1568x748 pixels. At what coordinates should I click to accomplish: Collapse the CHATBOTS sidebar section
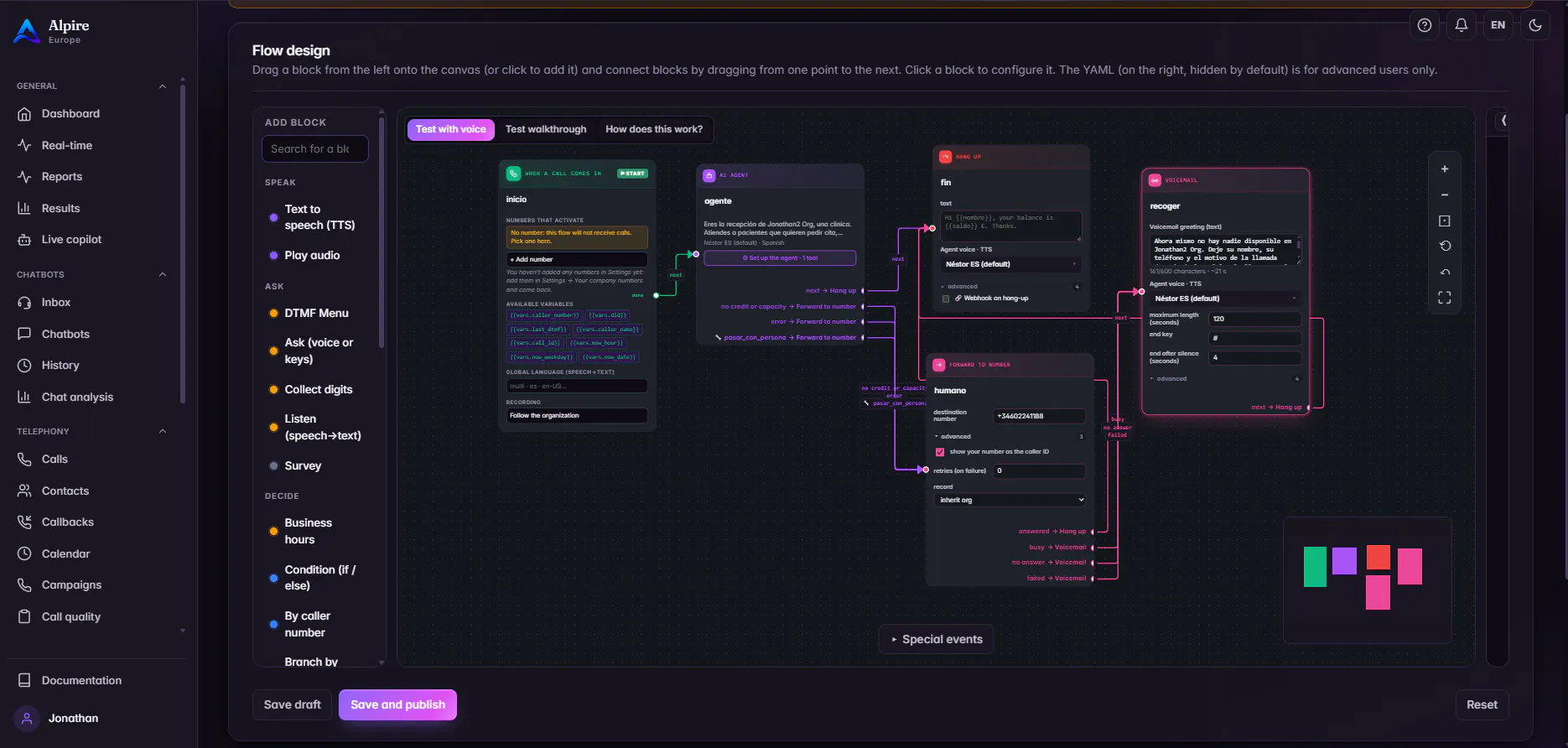point(163,275)
